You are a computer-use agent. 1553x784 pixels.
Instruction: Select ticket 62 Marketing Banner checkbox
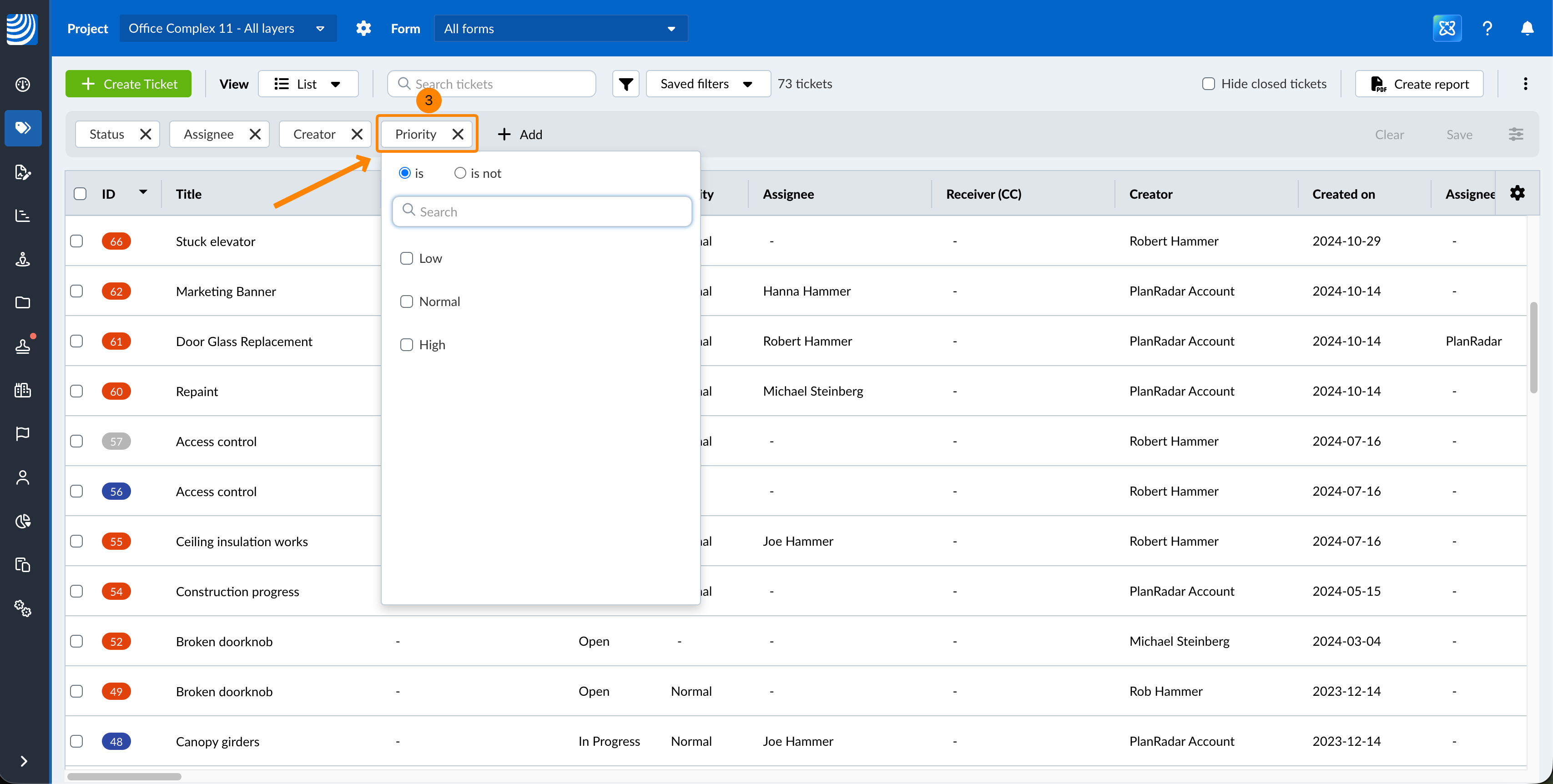[x=76, y=291]
